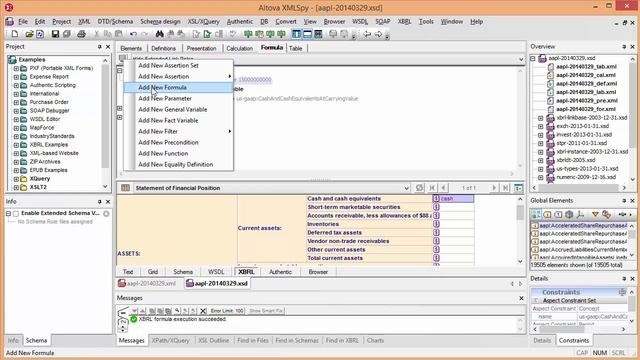Open the XBRL menu in menu bar
The width and height of the screenshot is (640, 360).
click(x=404, y=22)
